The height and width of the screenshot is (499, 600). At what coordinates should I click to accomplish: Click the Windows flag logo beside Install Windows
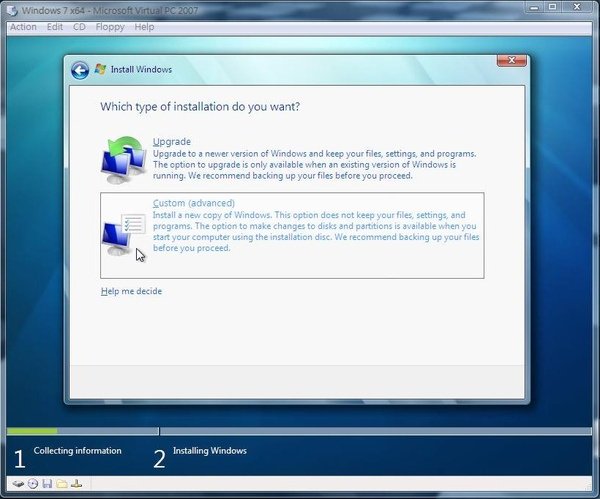(100, 70)
